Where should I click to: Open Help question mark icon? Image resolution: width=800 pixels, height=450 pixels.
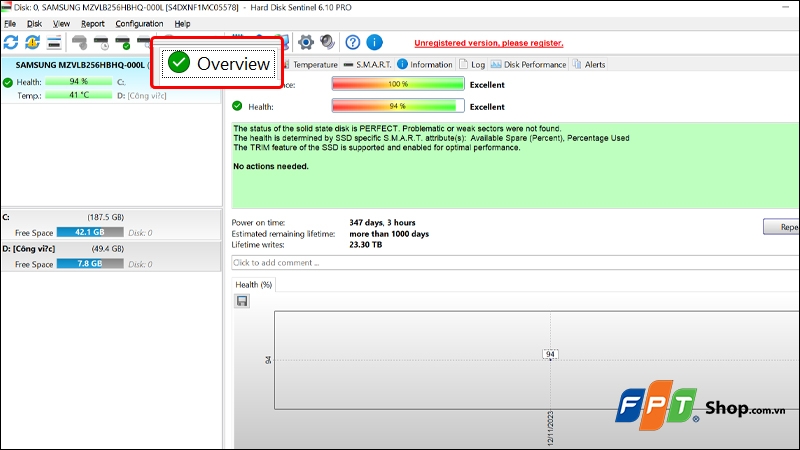click(x=353, y=42)
